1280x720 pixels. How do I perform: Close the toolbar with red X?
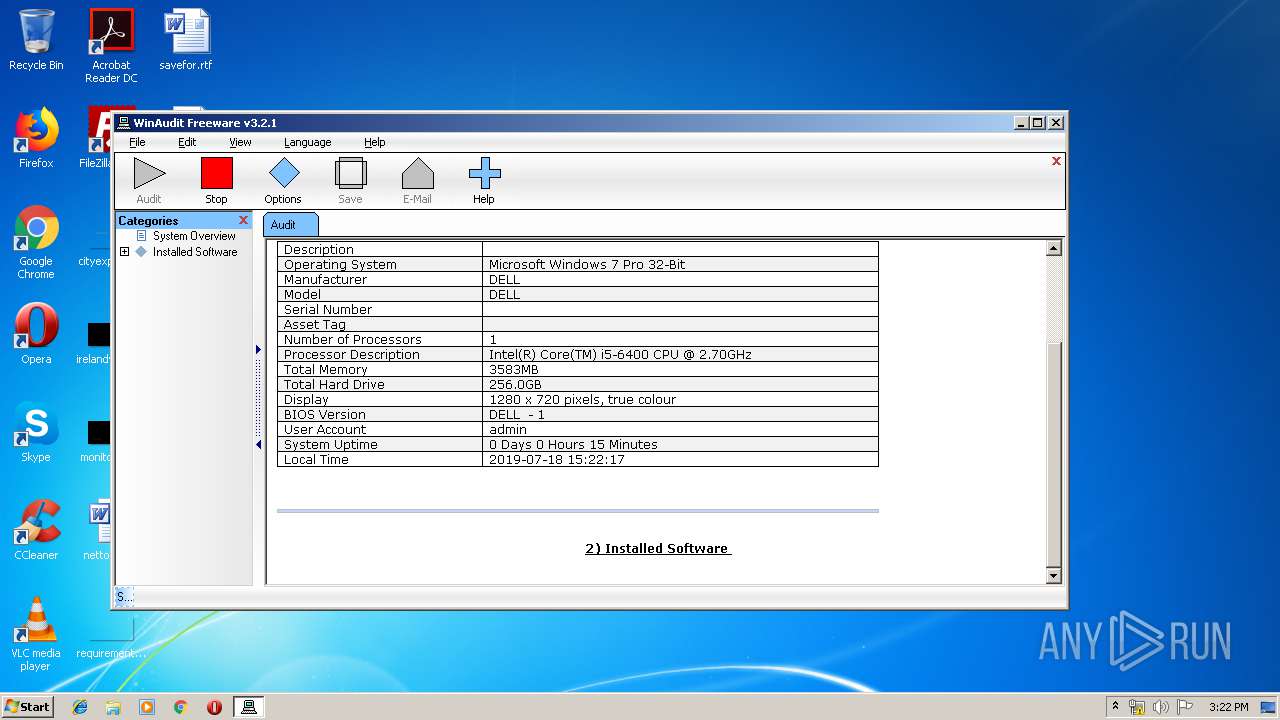[1056, 161]
